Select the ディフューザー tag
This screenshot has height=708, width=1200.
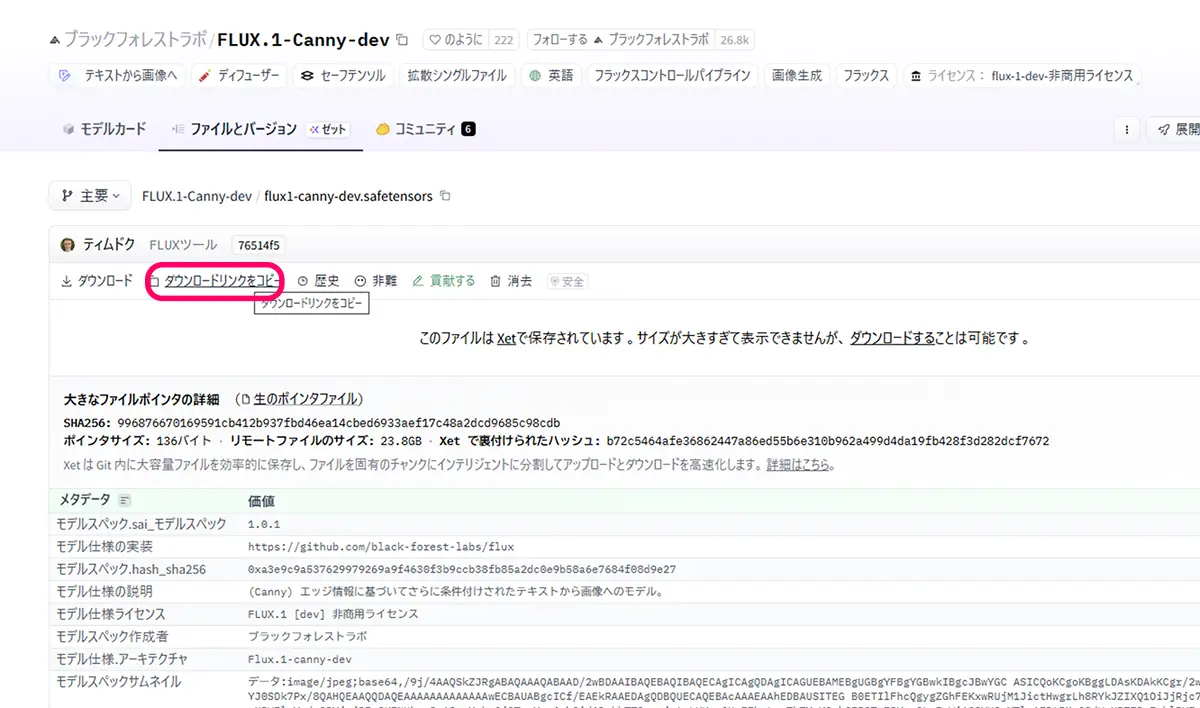[x=240, y=75]
